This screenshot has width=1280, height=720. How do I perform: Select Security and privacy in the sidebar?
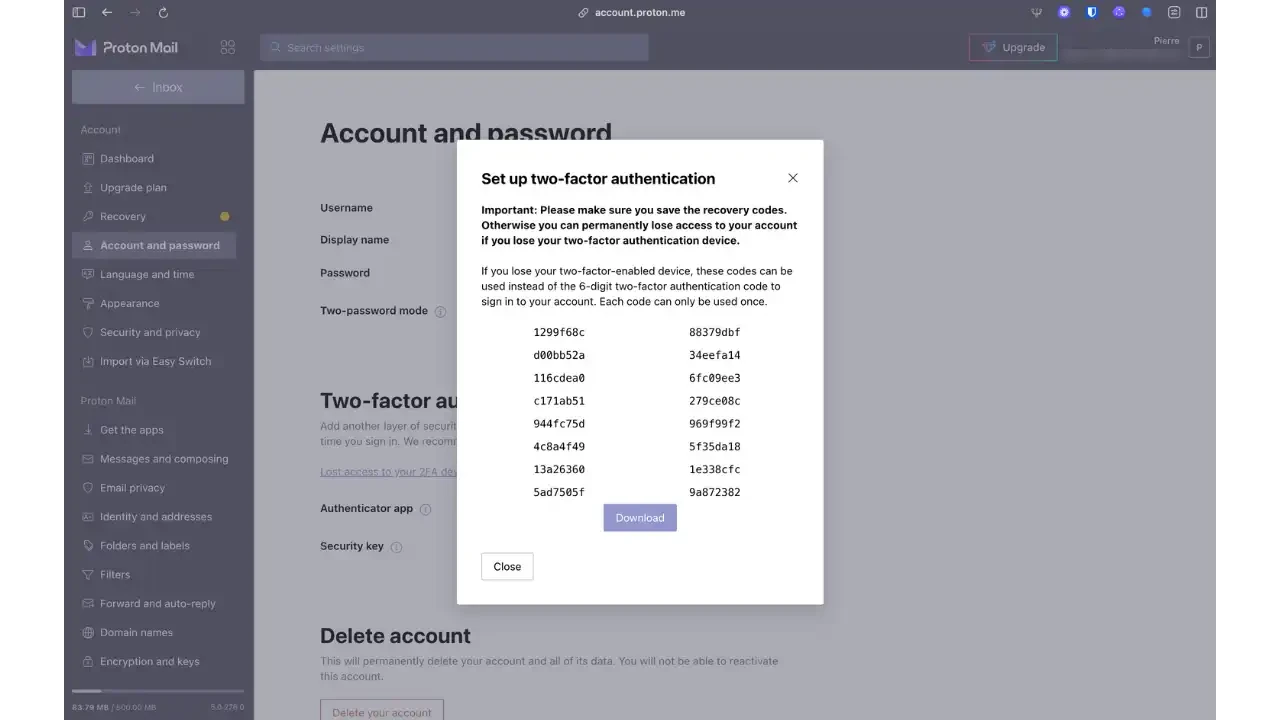pos(148,332)
